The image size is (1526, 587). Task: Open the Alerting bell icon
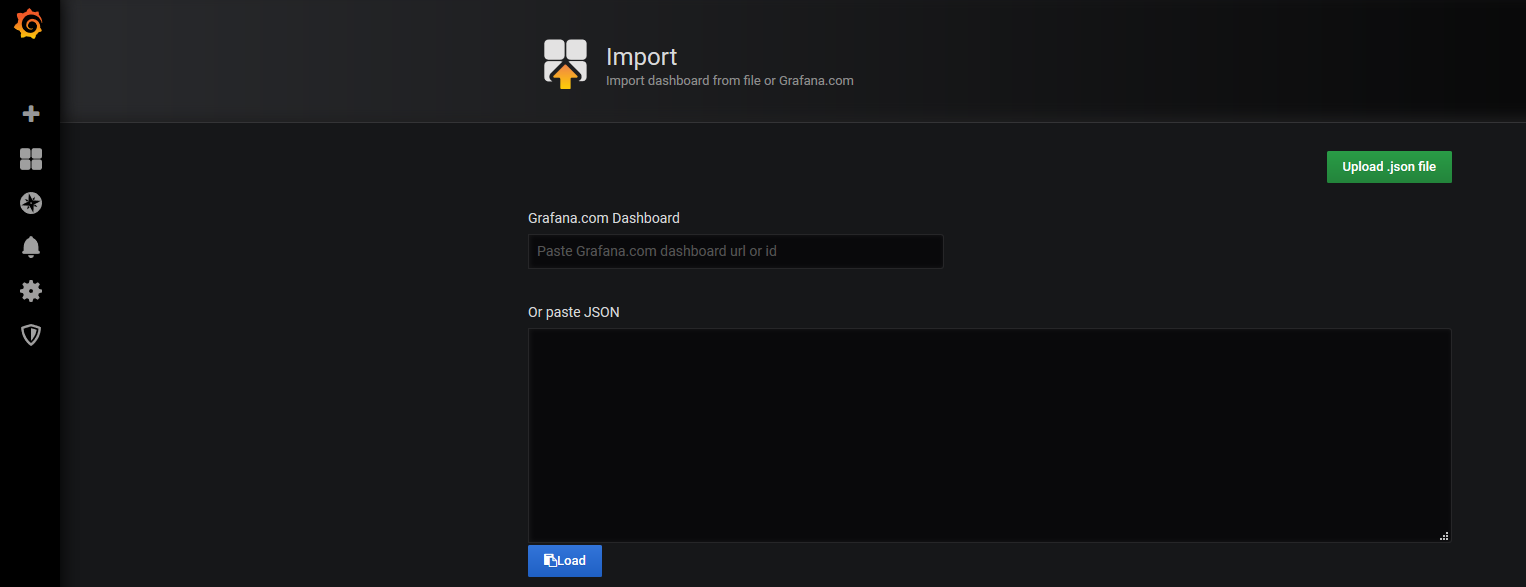click(31, 247)
